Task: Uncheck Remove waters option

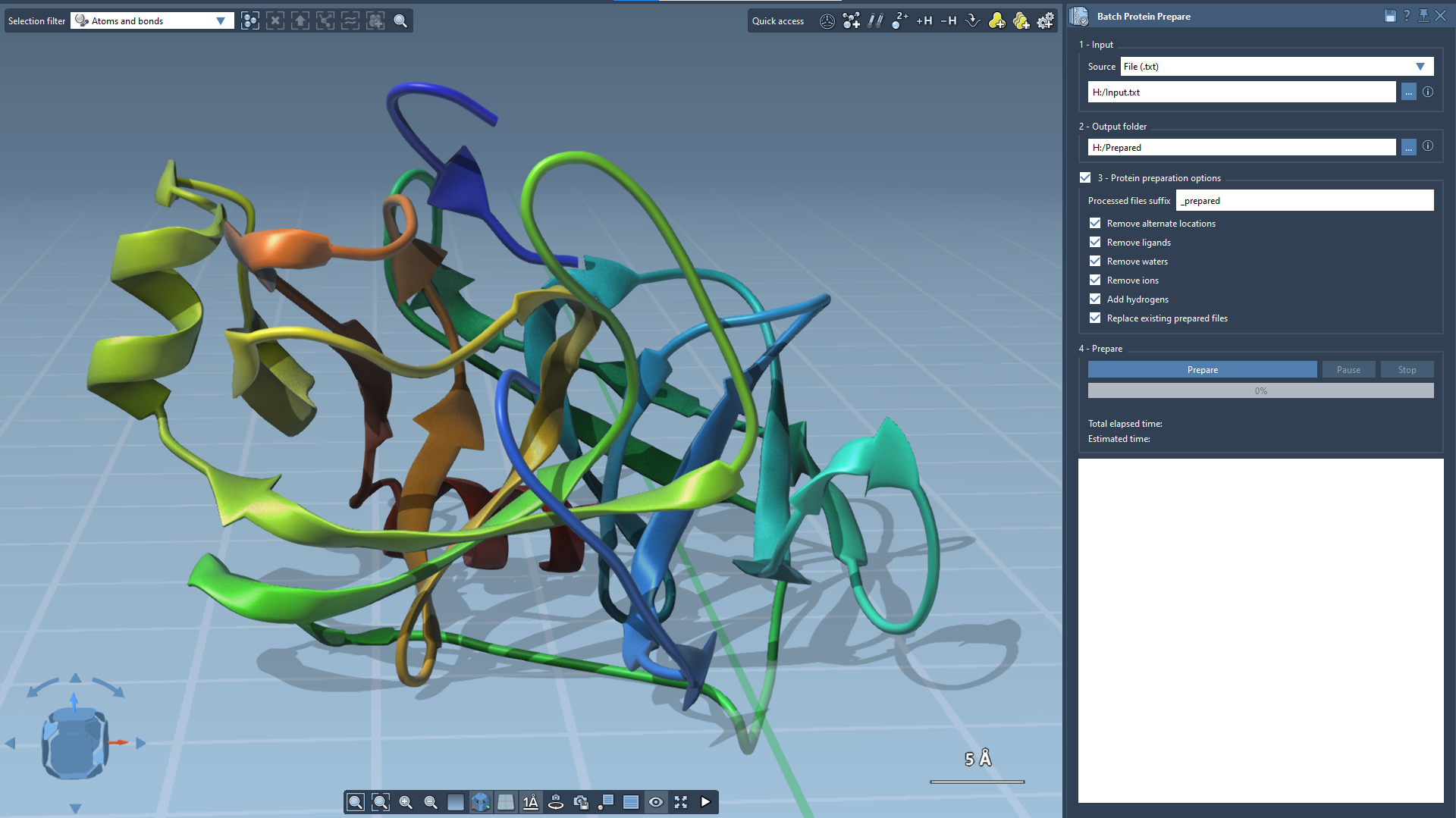Action: (1095, 262)
